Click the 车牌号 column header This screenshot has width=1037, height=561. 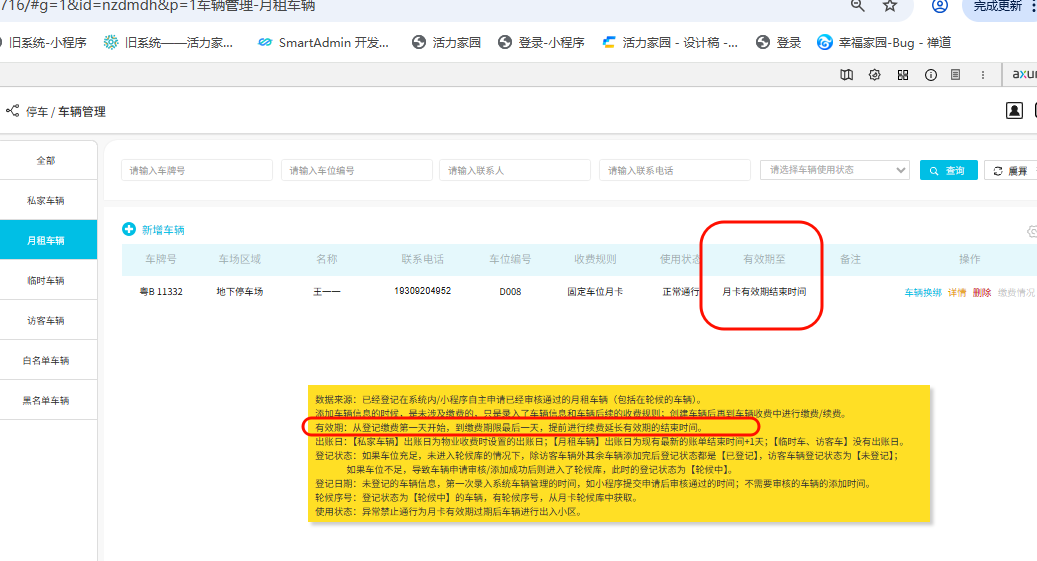161,259
